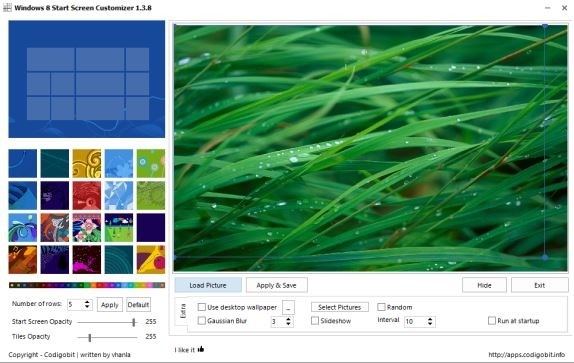Click the bottom-right crop handle on picture
Image resolution: width=574 pixels, height=363 pixels.
click(x=545, y=257)
